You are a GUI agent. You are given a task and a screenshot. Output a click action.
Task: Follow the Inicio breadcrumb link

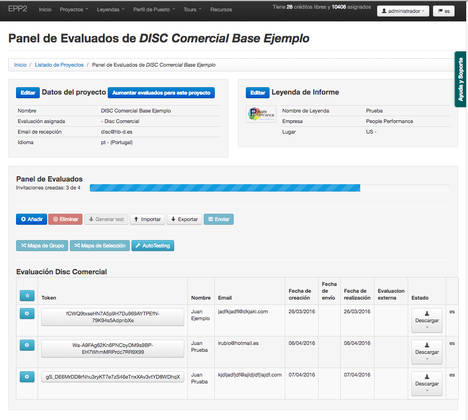[20, 65]
